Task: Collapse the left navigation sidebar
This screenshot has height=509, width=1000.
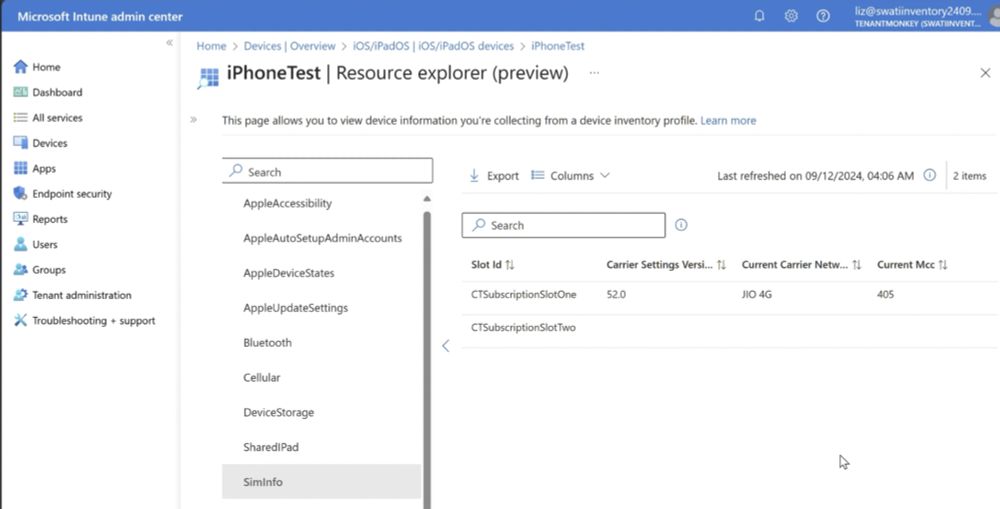Action: pyautogui.click(x=169, y=43)
